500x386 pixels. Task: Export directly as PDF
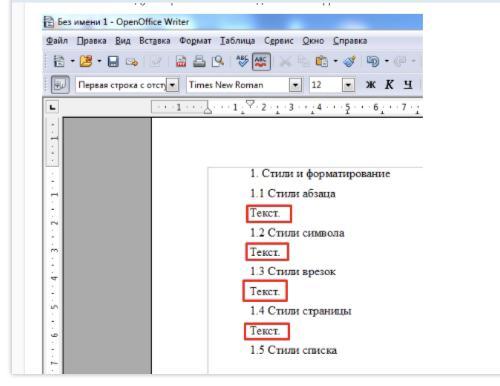pyautogui.click(x=181, y=62)
